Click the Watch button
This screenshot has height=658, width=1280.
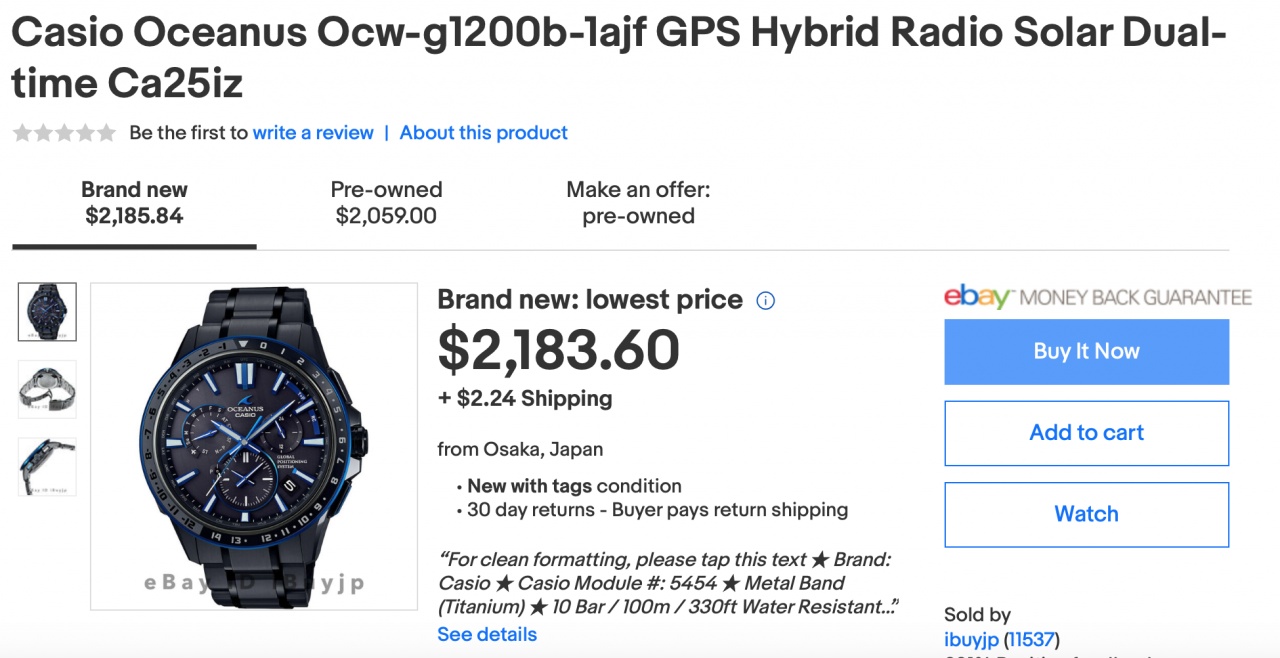[x=1086, y=514]
